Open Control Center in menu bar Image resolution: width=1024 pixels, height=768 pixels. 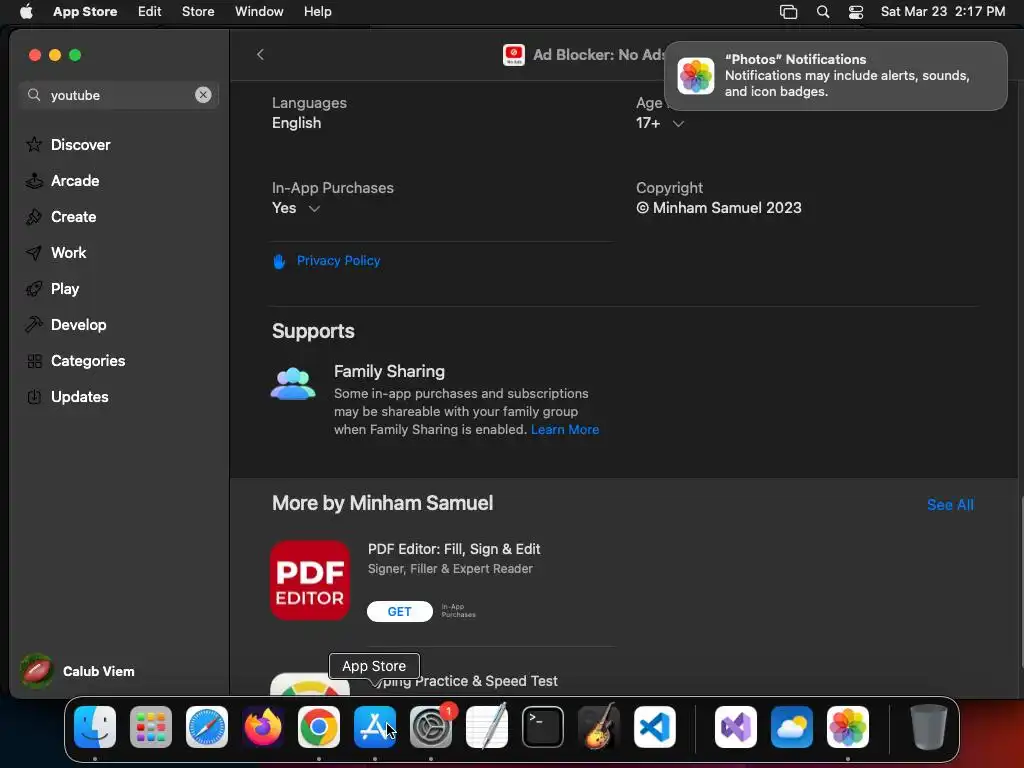point(856,12)
